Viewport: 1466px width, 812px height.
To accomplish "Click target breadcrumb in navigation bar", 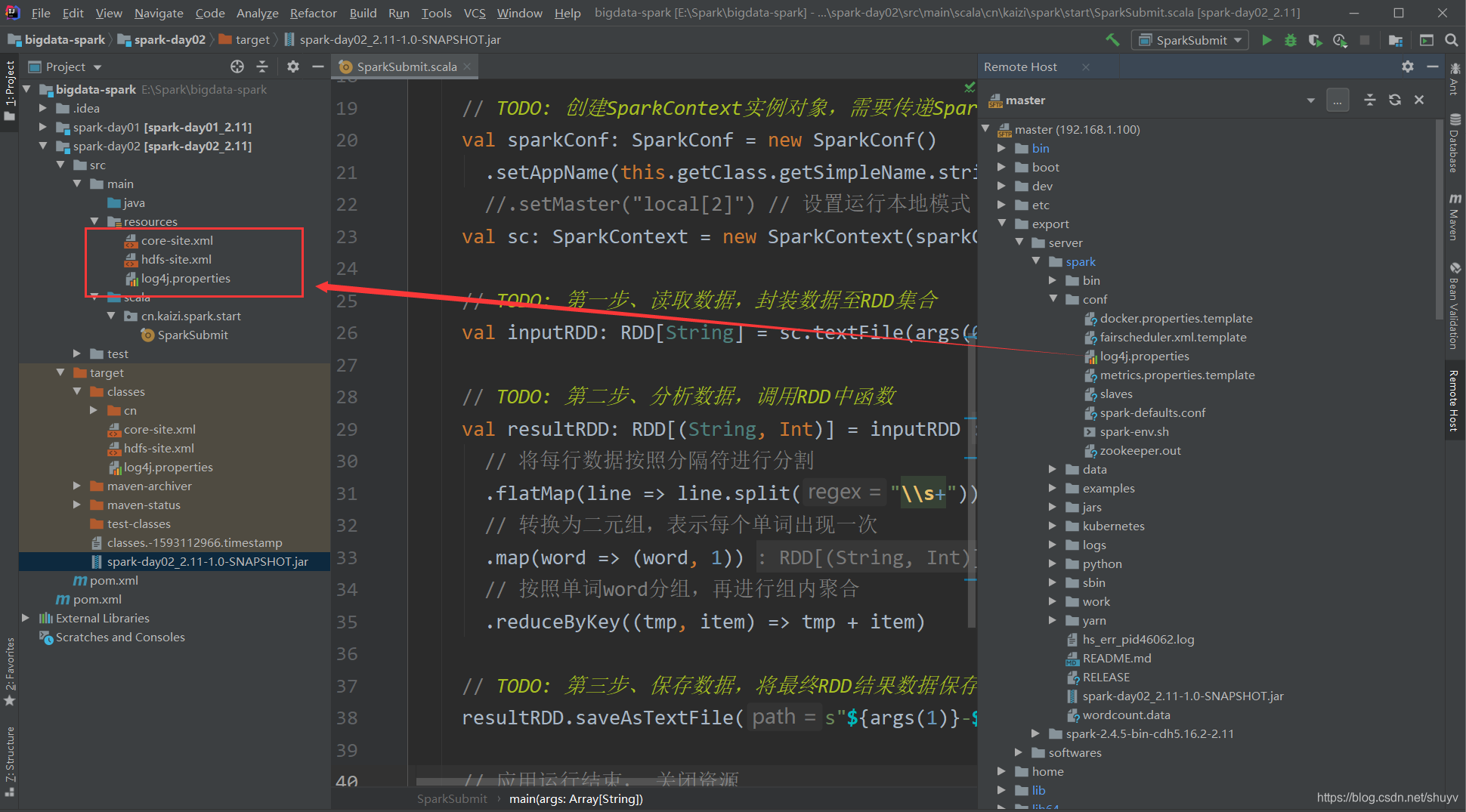I will [244, 40].
